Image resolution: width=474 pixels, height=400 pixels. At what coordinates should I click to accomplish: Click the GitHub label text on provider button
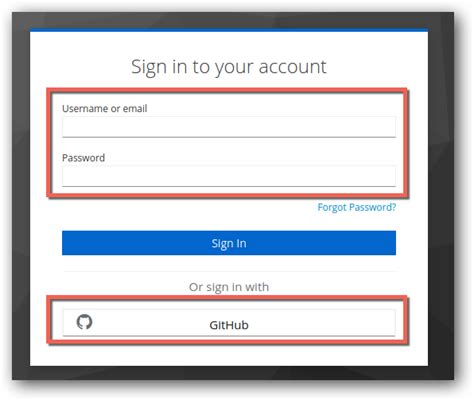pos(229,325)
